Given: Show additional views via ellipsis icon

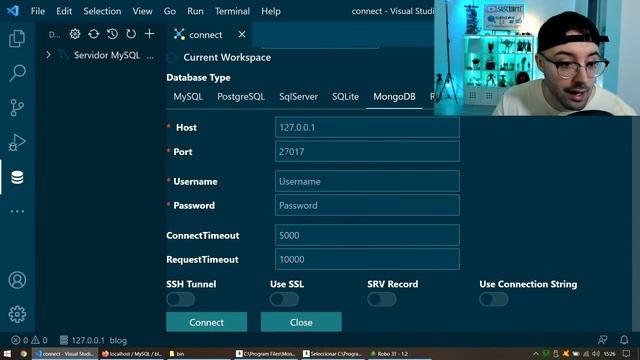Looking at the screenshot, I should [x=17, y=211].
